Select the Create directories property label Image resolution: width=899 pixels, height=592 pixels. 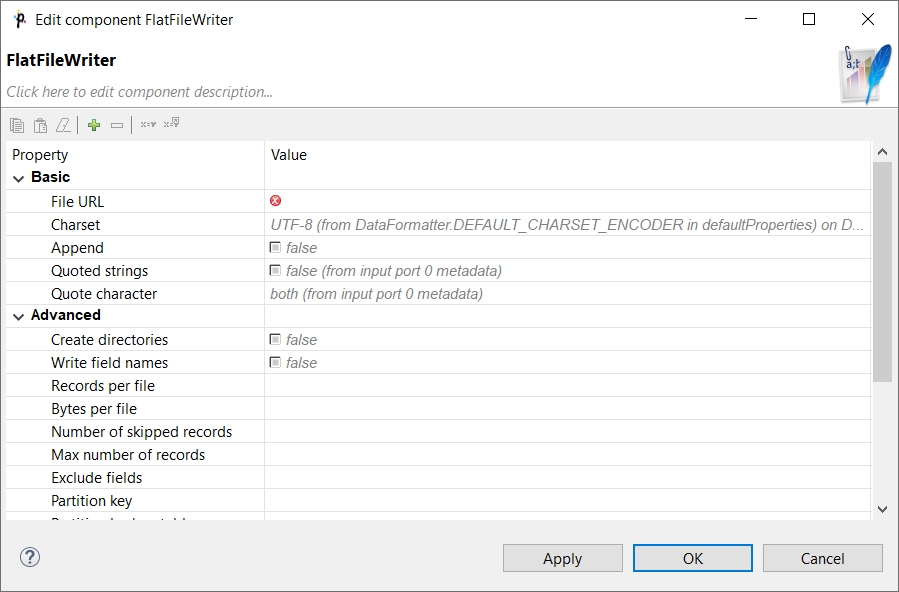pyautogui.click(x=110, y=339)
